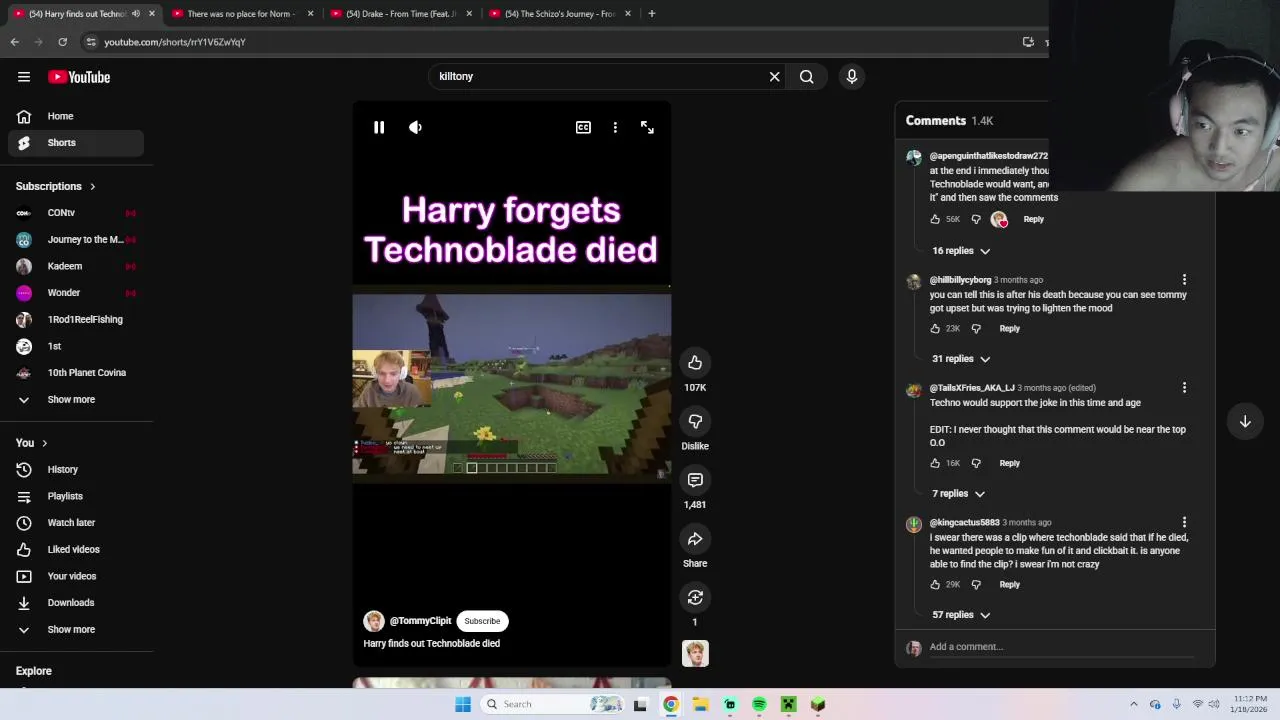Image resolution: width=1280 pixels, height=720 pixels.
Task: Open Shorts in the sidebar
Action: click(x=76, y=143)
